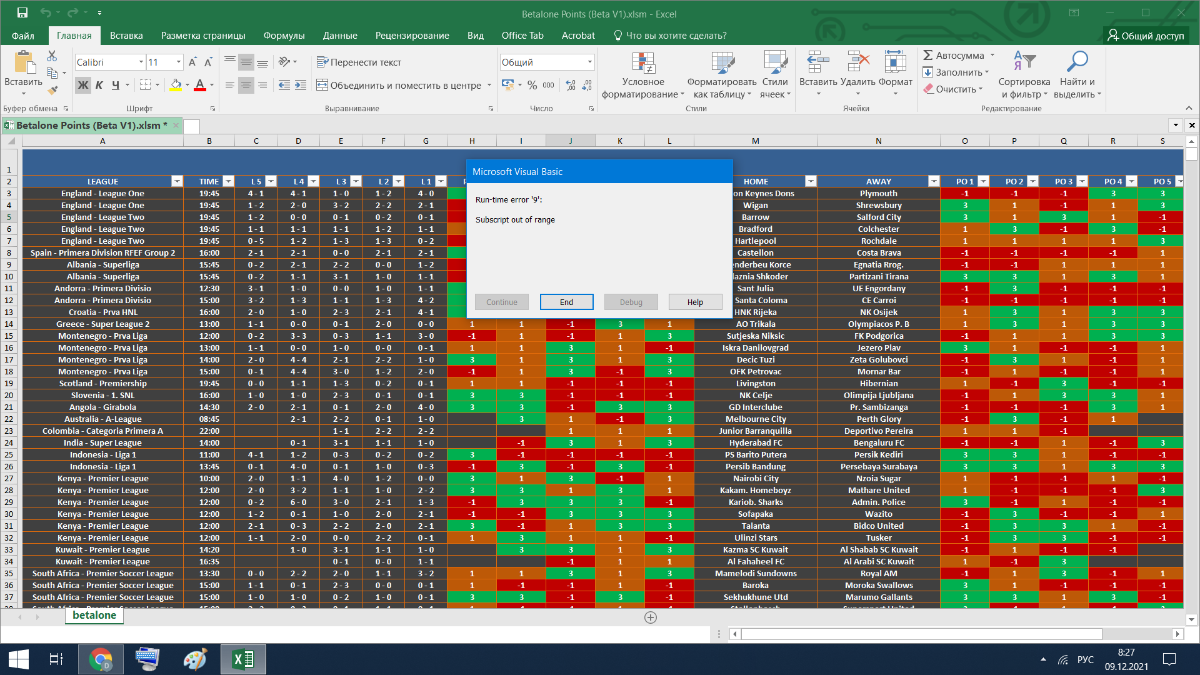
Task: Expand the LEAGUE column filter dropdown
Action: coord(177,181)
